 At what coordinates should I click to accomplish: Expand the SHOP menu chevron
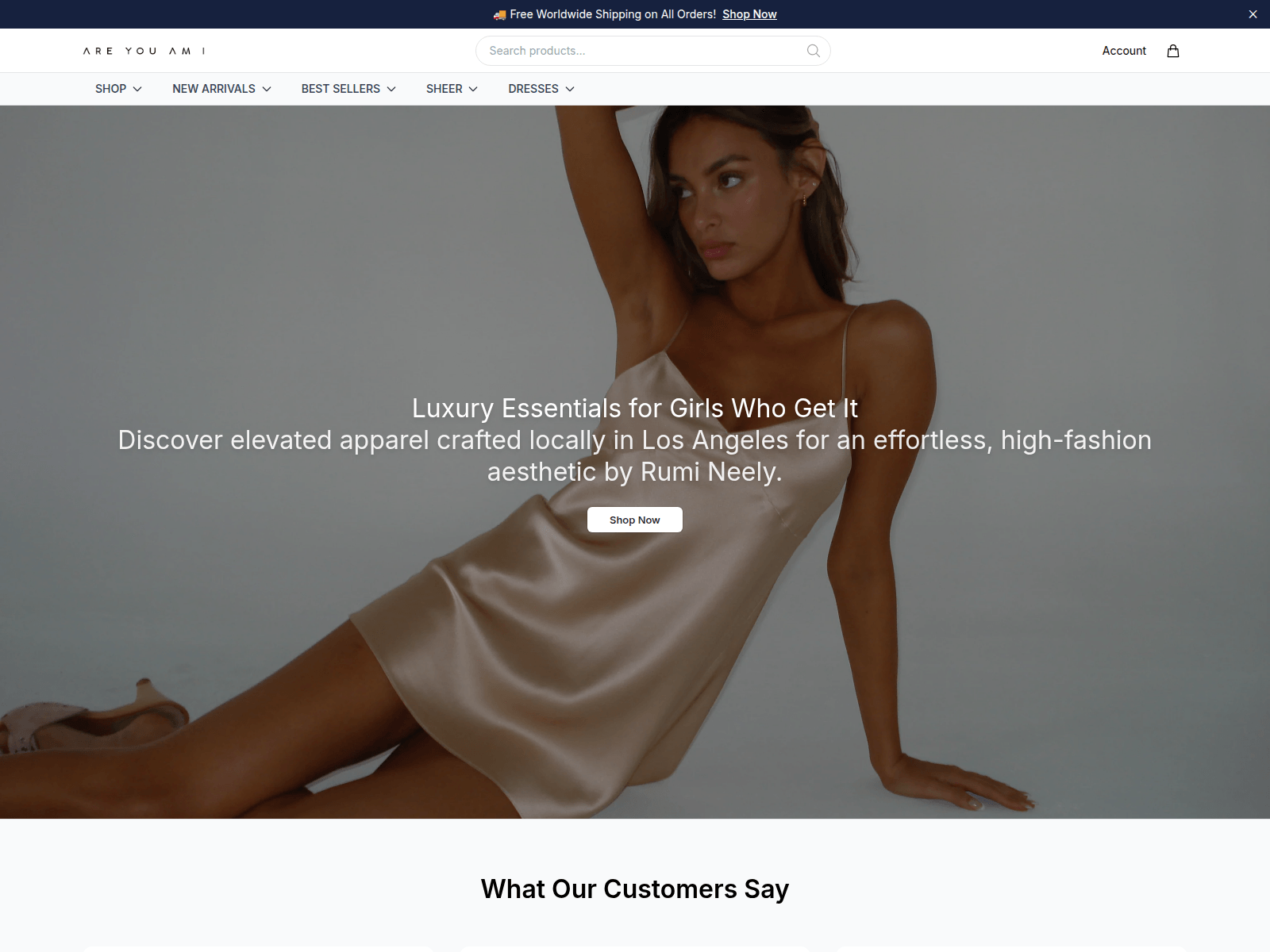click(x=137, y=89)
